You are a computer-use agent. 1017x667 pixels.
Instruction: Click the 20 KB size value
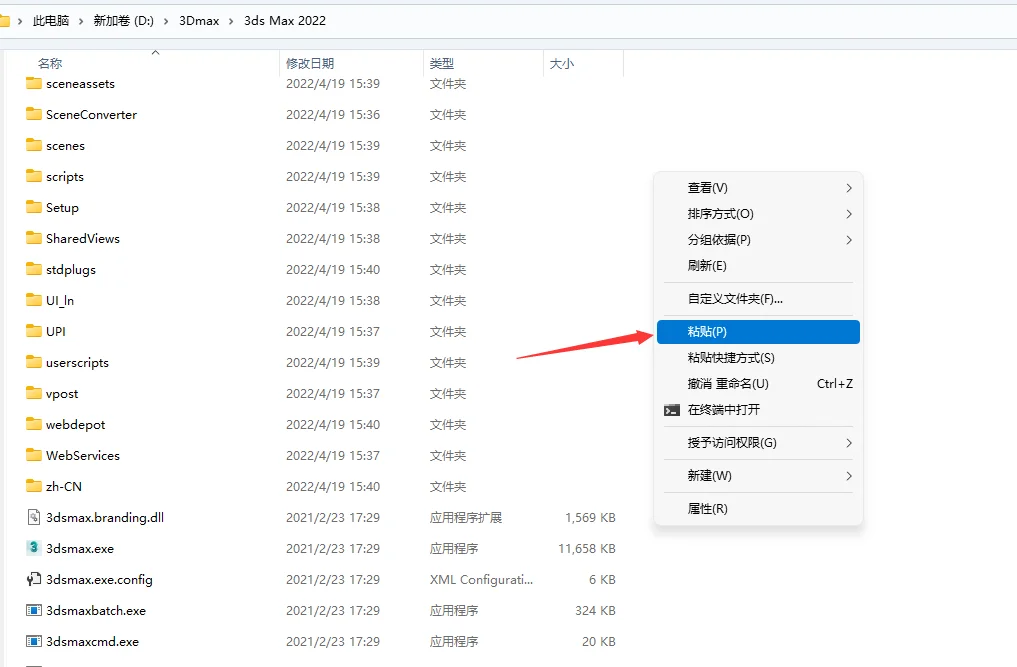pos(599,642)
